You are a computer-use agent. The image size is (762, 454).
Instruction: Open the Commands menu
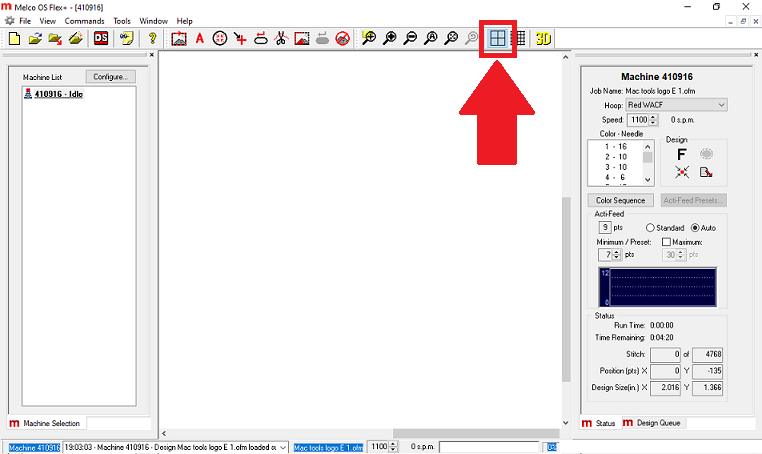coord(85,21)
